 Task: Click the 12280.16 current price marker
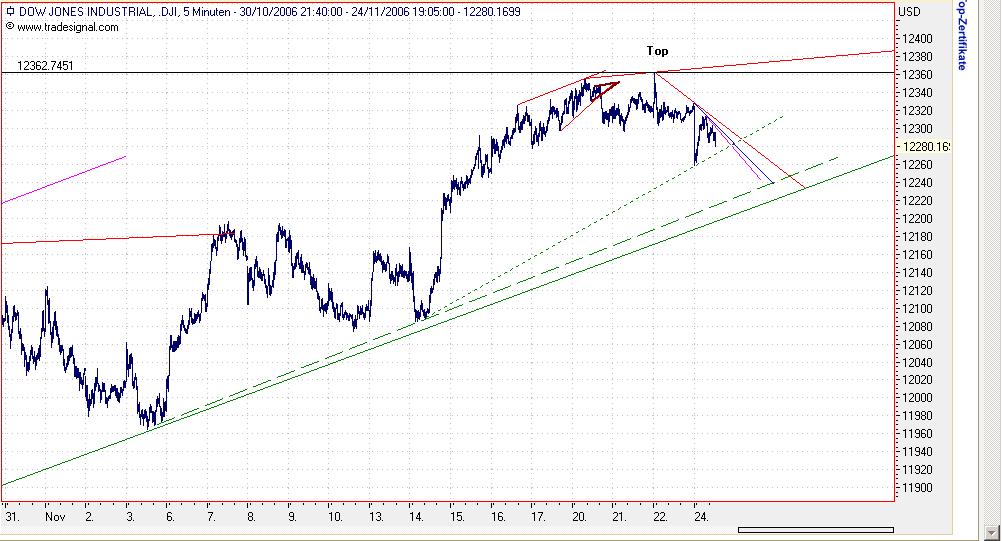coord(925,146)
